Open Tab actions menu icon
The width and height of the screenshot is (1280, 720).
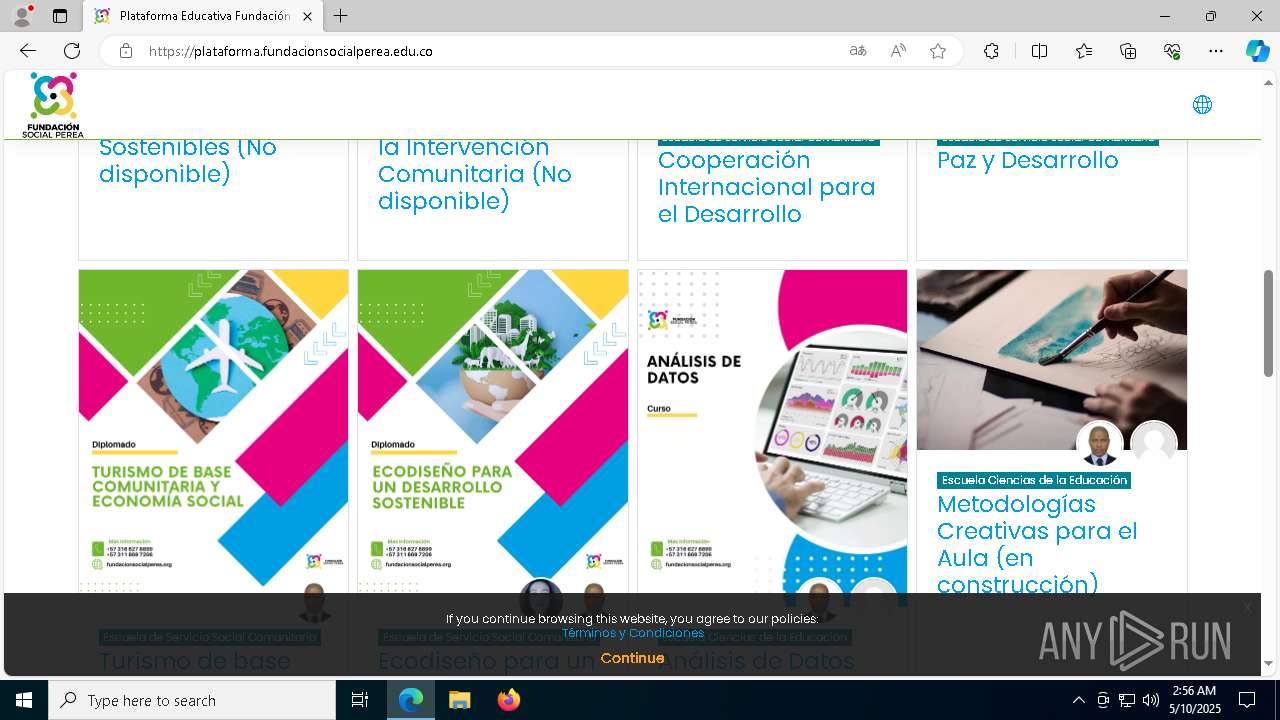point(60,16)
